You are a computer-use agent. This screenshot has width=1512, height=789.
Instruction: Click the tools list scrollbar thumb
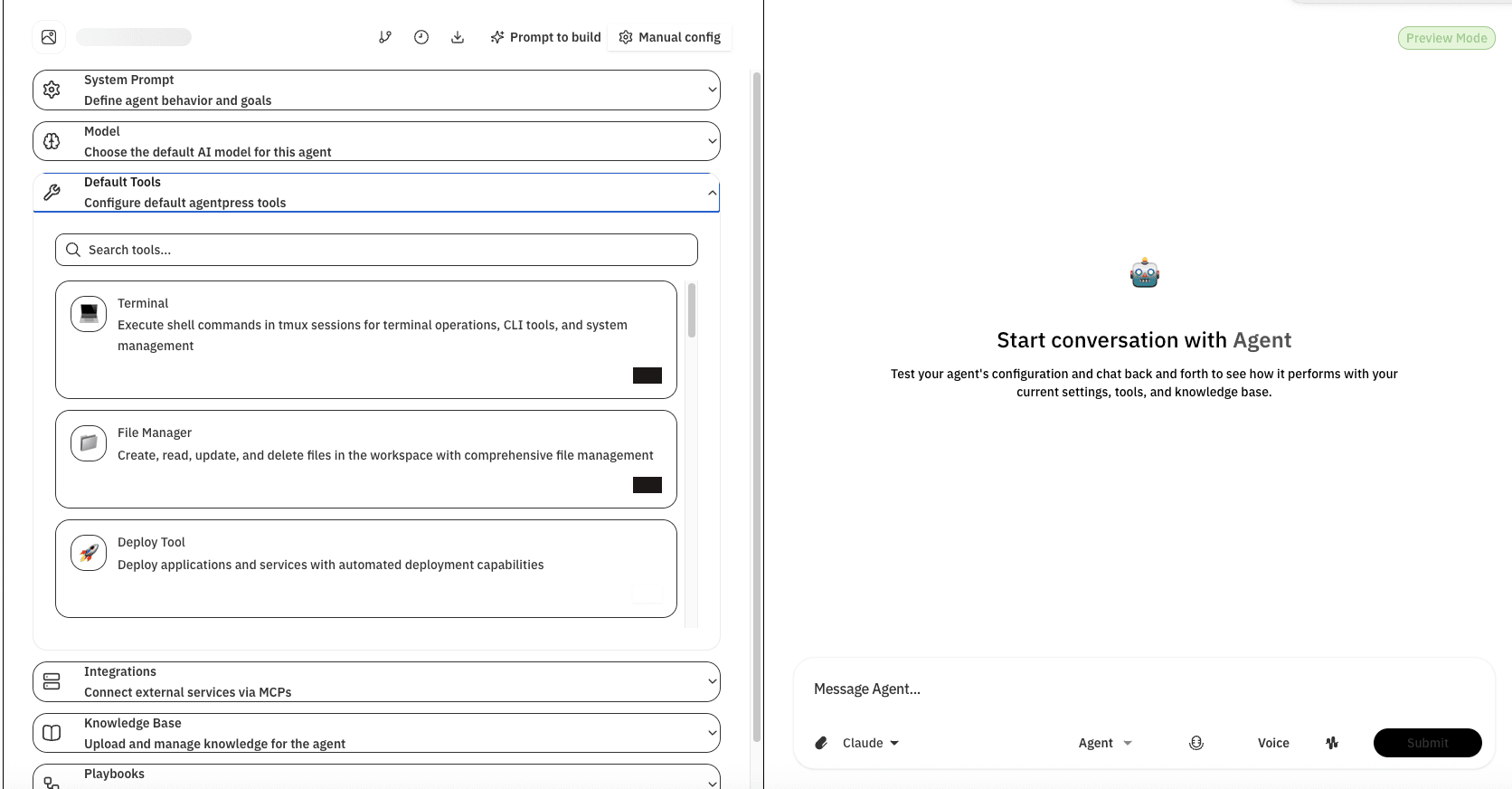pyautogui.click(x=692, y=310)
